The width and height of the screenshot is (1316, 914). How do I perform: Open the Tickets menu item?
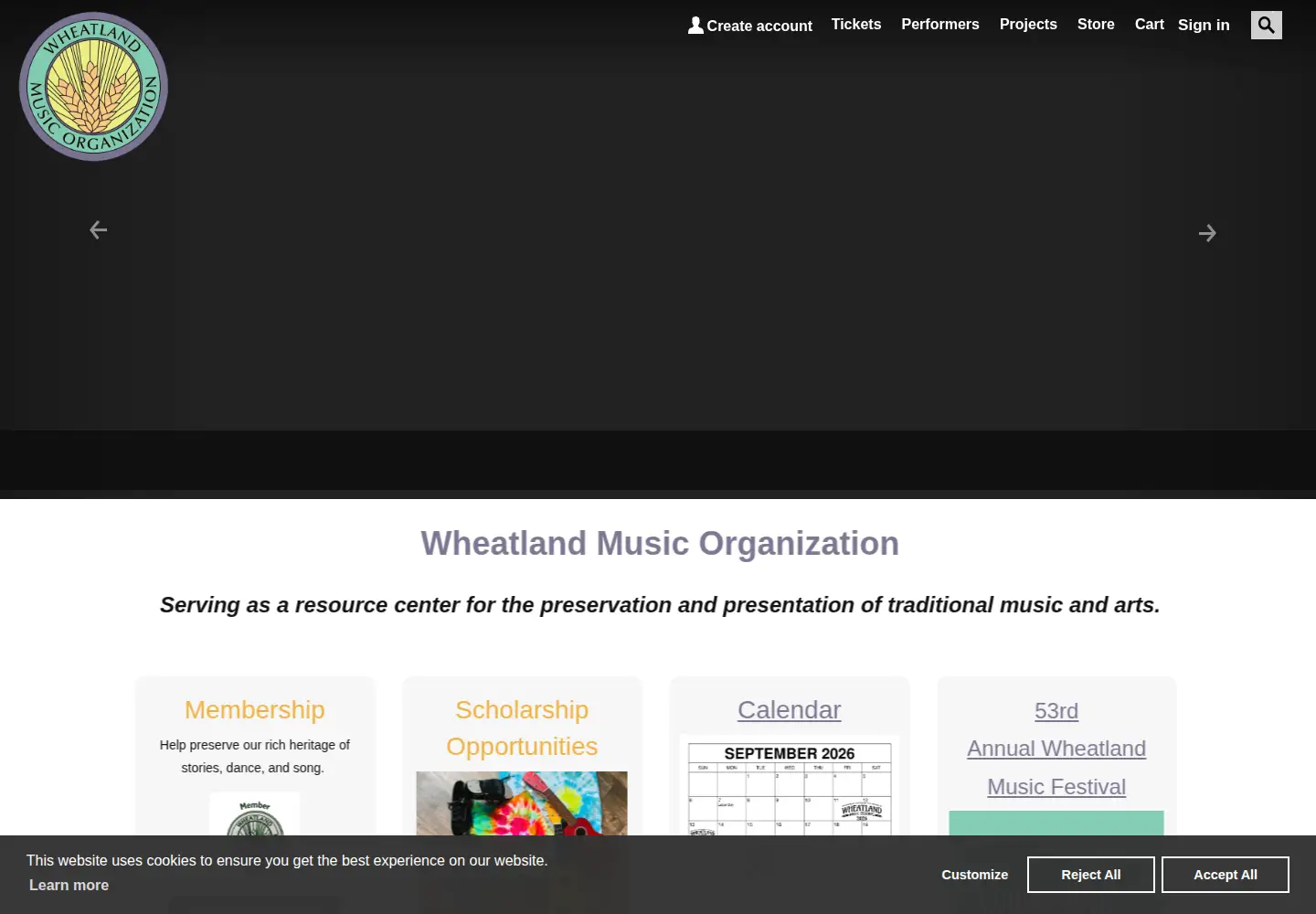pyautogui.click(x=856, y=25)
